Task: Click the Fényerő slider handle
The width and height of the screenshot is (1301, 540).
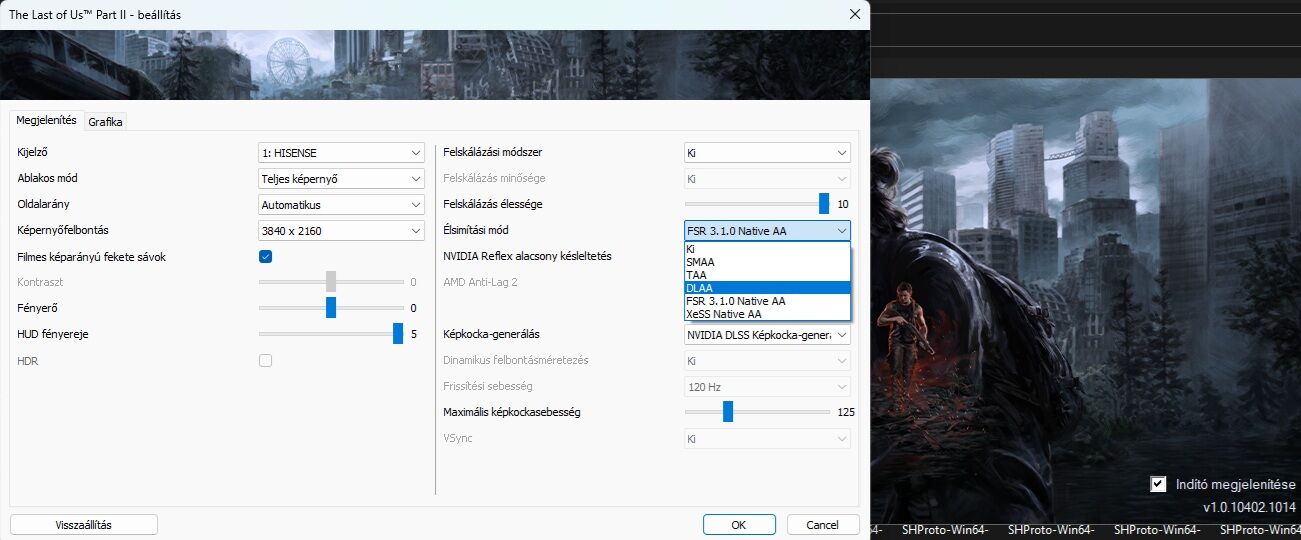Action: click(331, 308)
